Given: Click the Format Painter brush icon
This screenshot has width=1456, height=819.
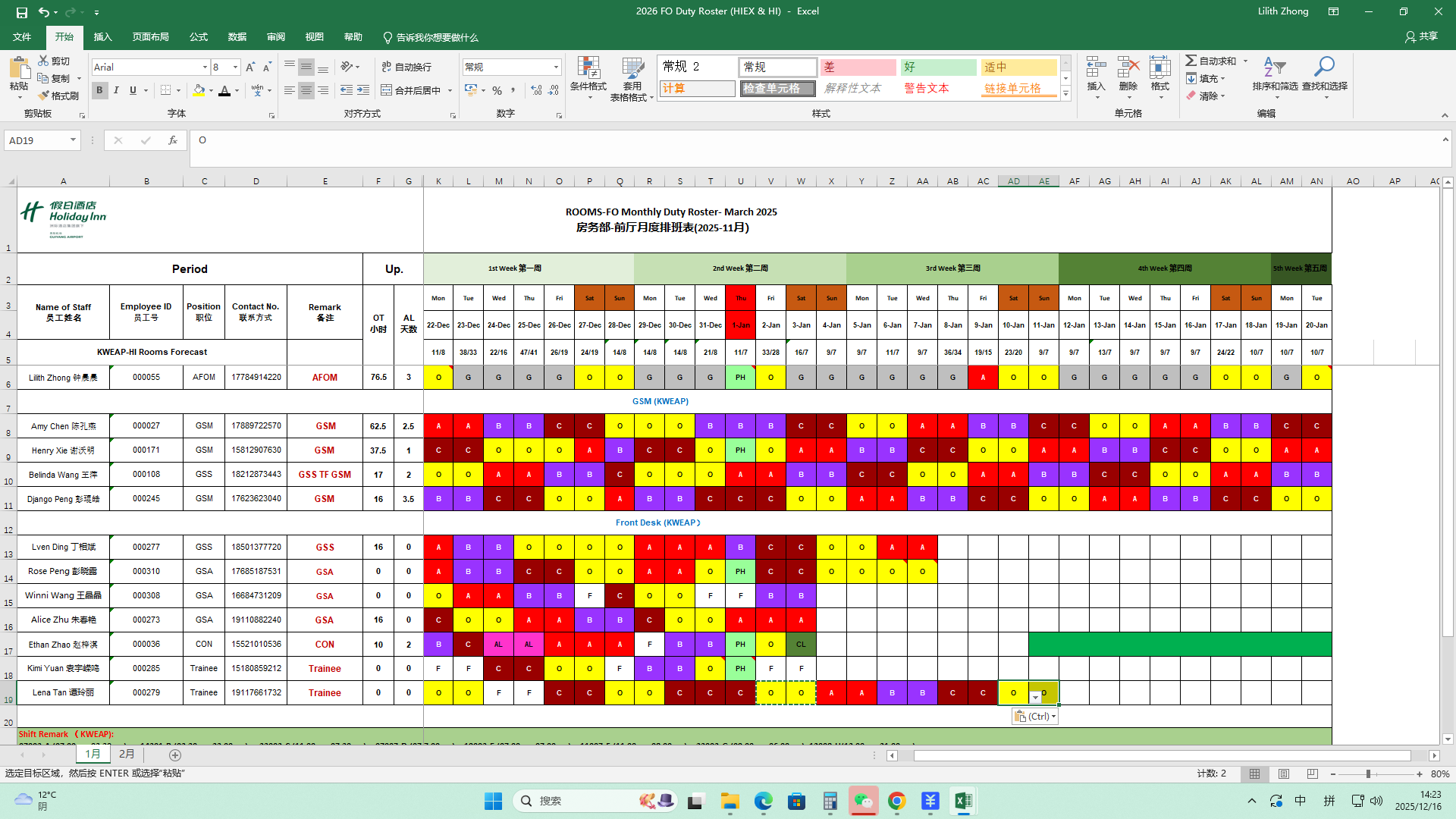Looking at the screenshot, I should click(x=43, y=96).
